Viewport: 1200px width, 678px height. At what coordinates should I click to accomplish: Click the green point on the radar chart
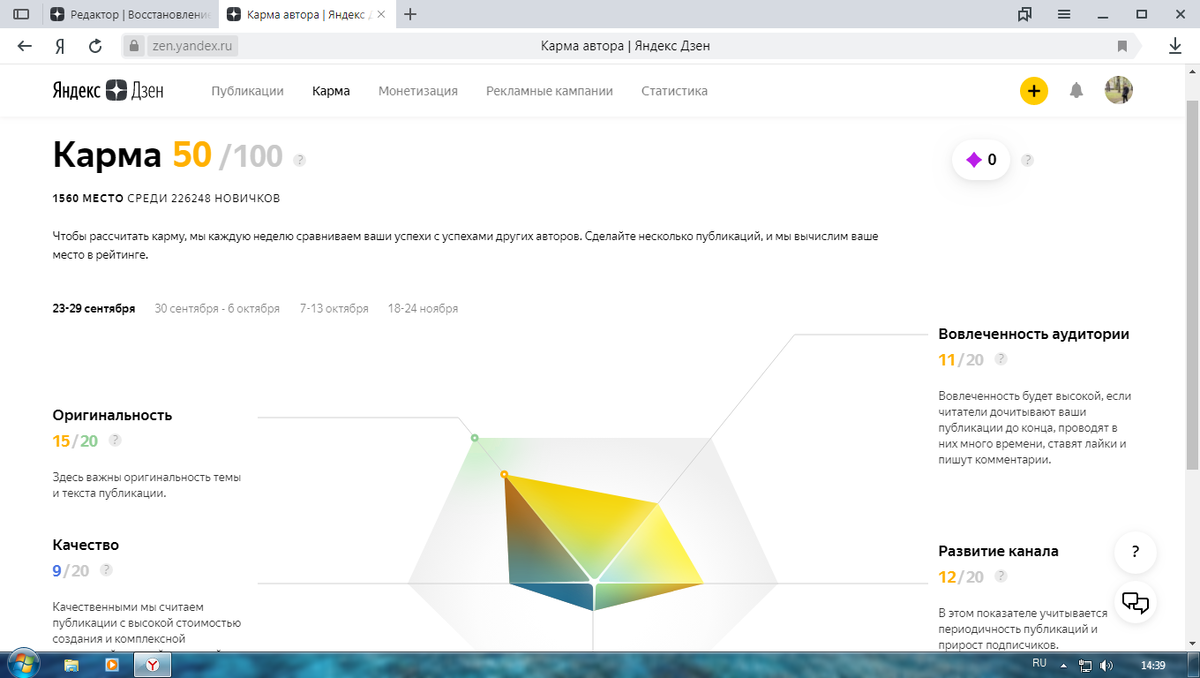click(x=474, y=437)
